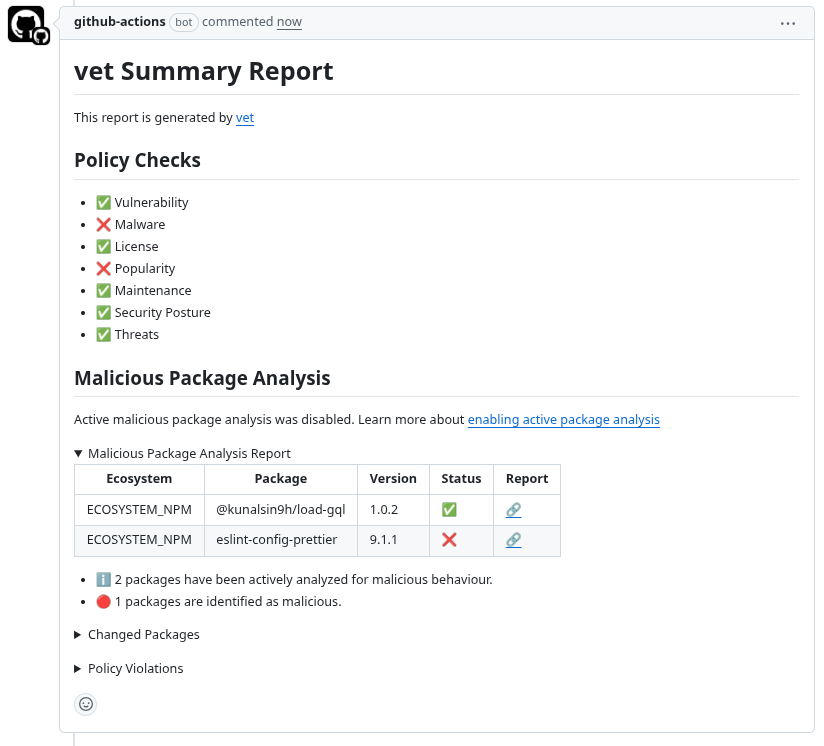Click the Malware bullet item text

[138, 224]
